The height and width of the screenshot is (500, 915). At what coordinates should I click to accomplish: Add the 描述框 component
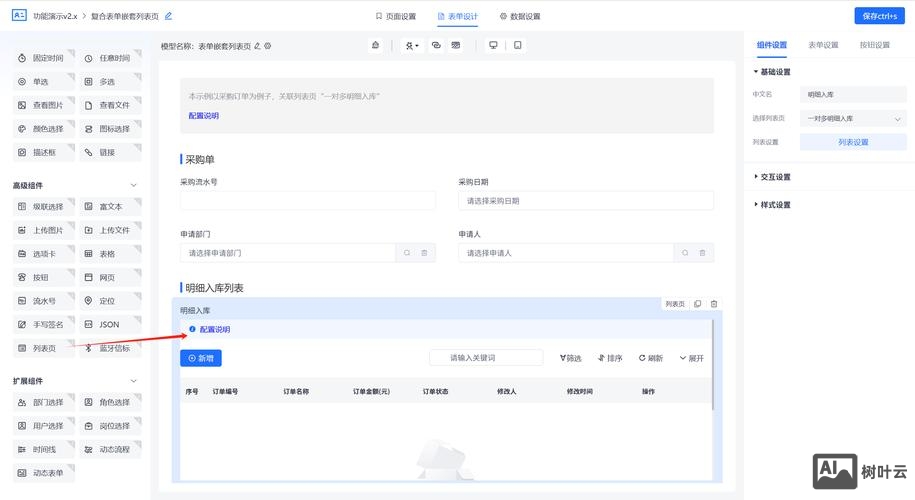(44, 152)
